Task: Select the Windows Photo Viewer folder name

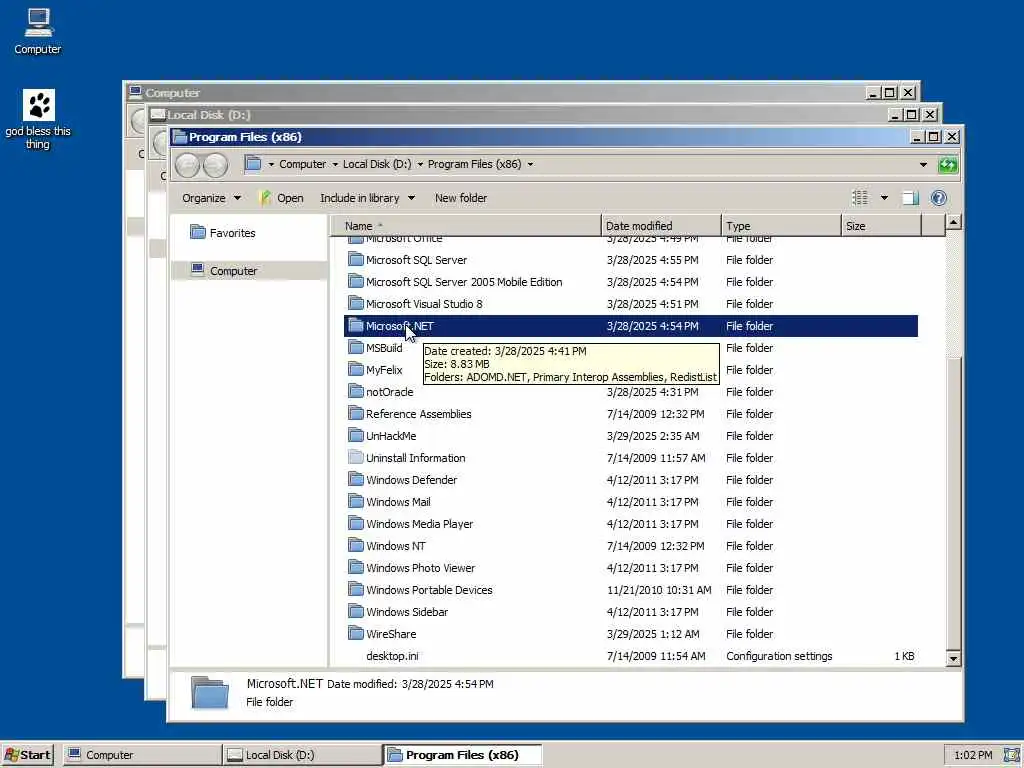Action: coord(421,568)
